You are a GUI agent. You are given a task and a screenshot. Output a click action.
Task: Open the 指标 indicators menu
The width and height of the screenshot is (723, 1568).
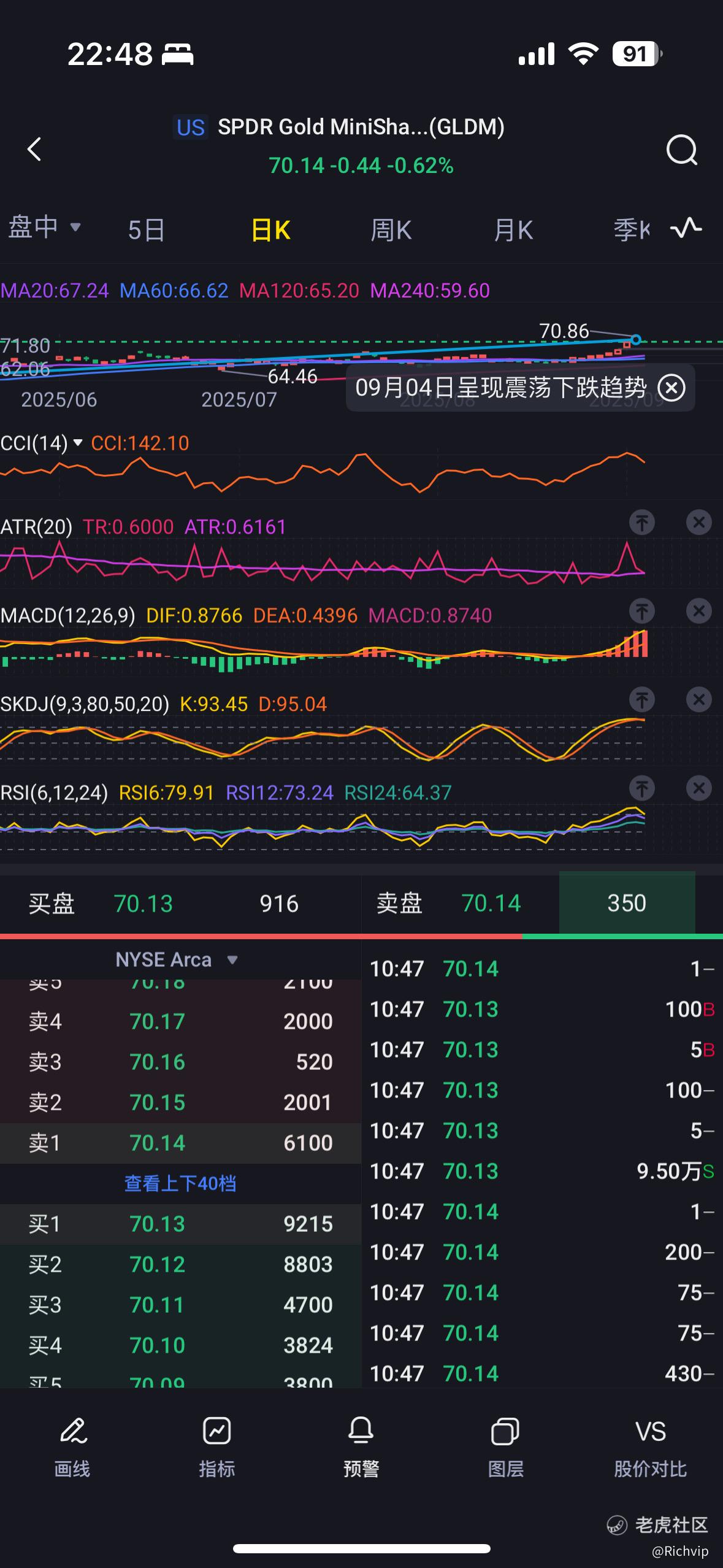coord(217,1447)
